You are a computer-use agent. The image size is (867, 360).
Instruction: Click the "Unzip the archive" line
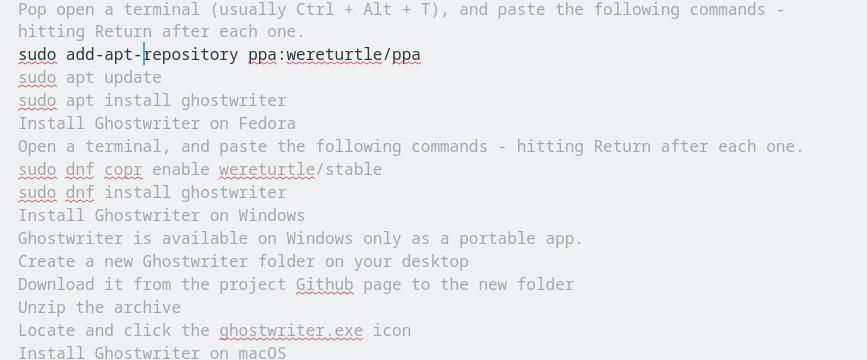[100, 307]
